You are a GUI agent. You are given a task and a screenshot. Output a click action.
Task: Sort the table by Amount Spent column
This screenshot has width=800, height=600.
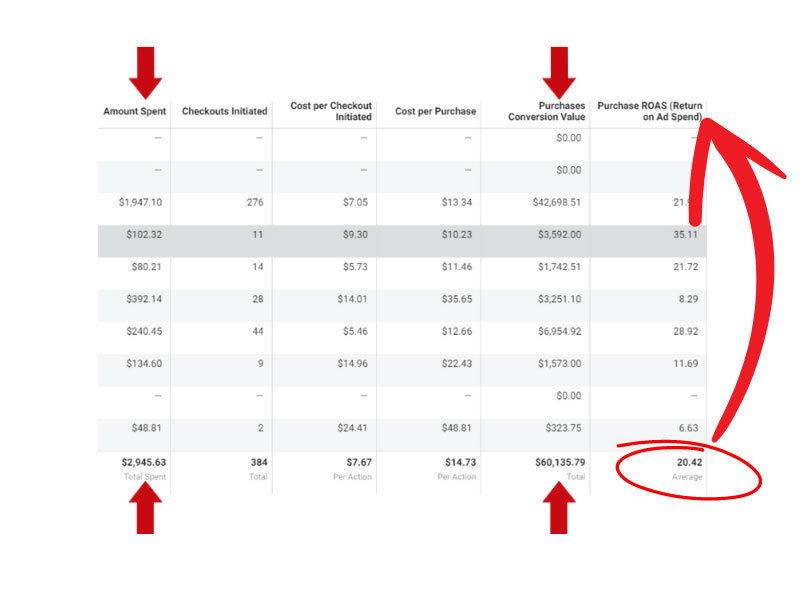(x=133, y=110)
